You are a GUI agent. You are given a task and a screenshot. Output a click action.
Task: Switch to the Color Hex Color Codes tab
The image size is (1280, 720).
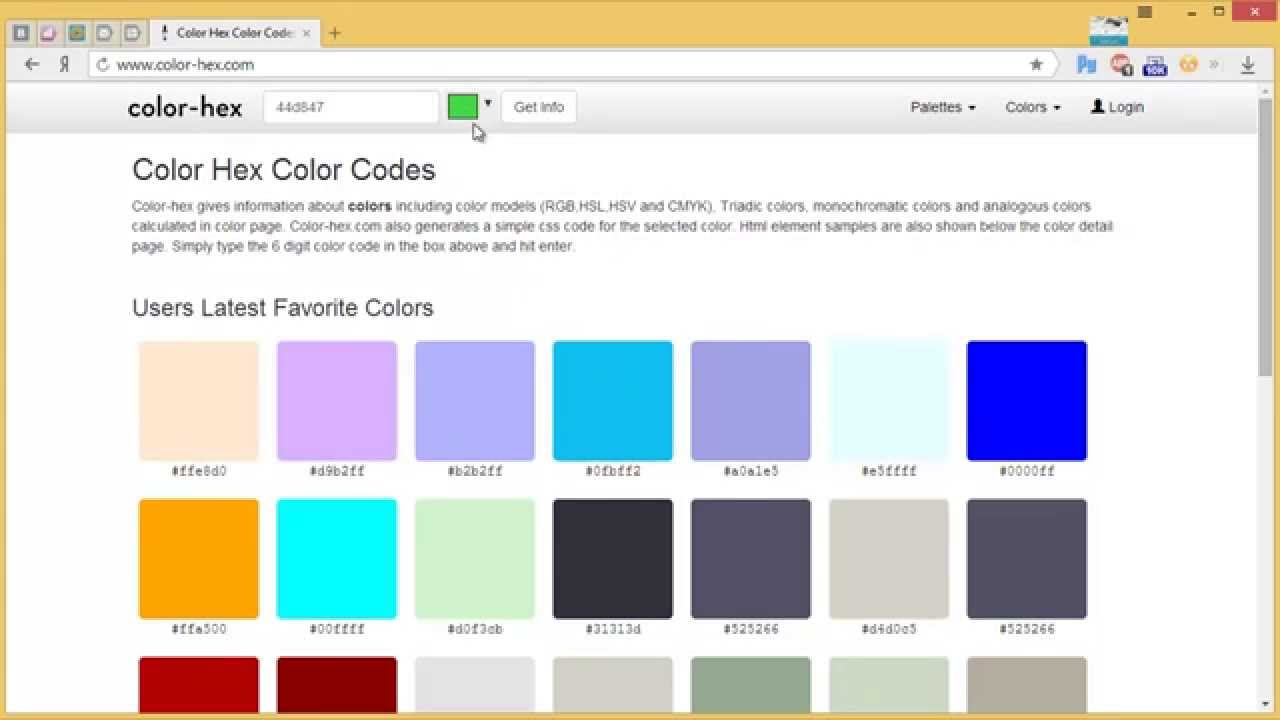233,33
